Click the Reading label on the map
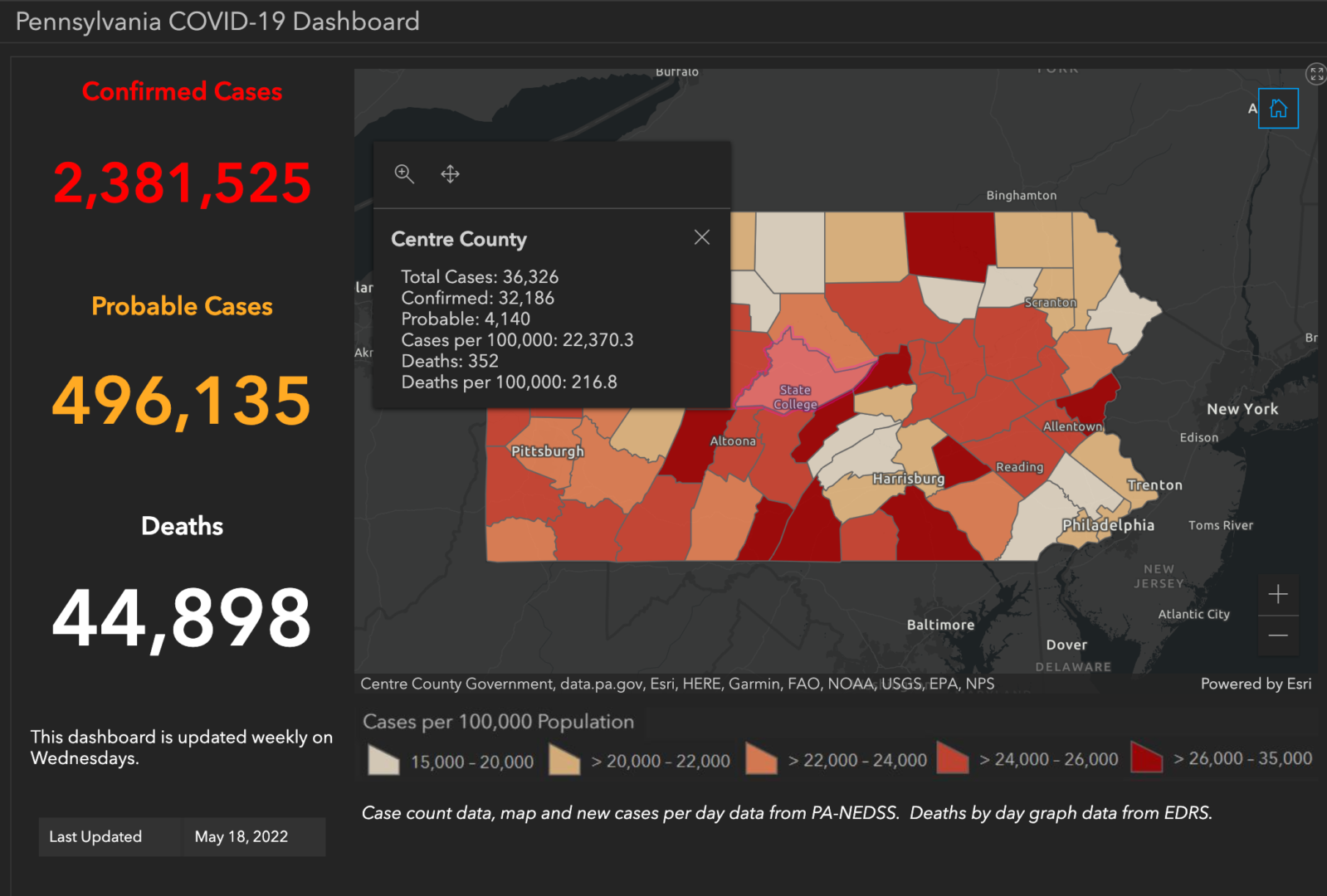Screen dimensions: 1327x896 (1020, 467)
